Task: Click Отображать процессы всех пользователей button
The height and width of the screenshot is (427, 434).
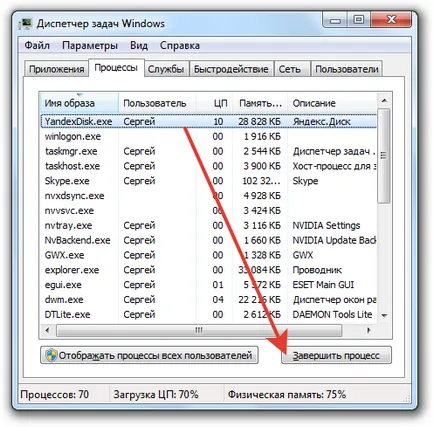Action: (149, 355)
